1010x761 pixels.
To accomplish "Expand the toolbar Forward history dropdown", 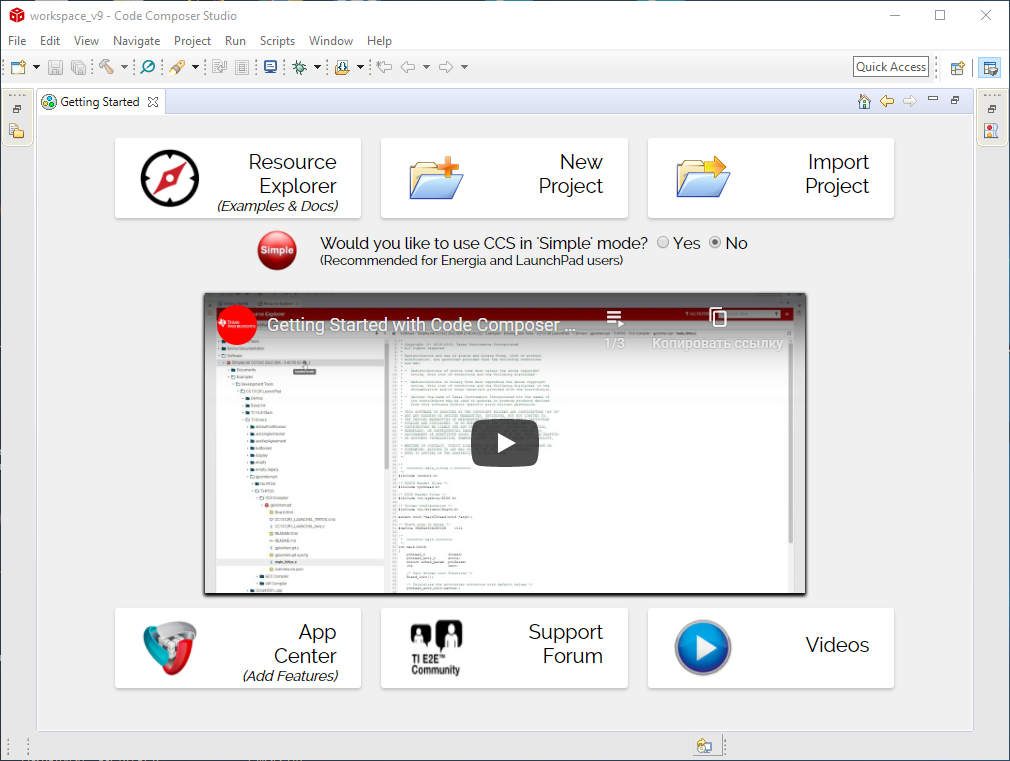I will pos(464,67).
